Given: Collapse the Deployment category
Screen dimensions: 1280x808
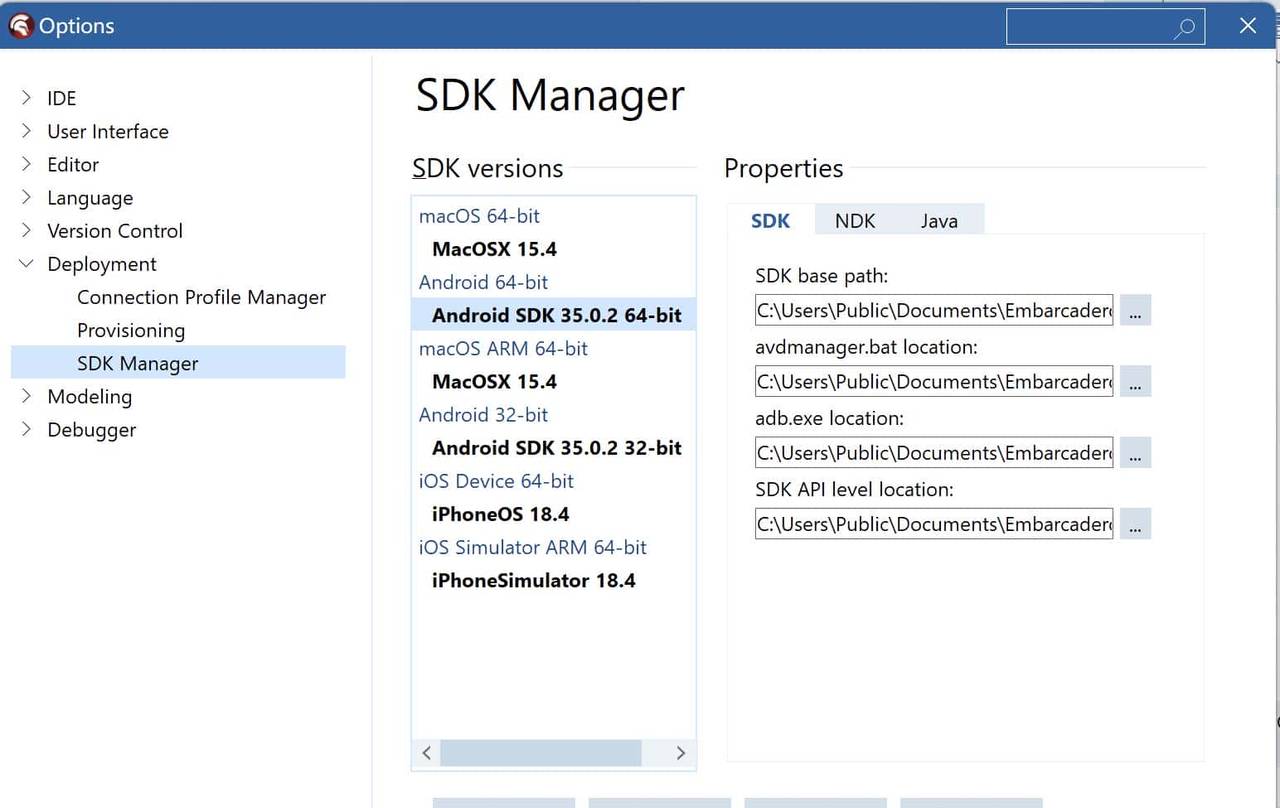Looking at the screenshot, I should (x=27, y=264).
